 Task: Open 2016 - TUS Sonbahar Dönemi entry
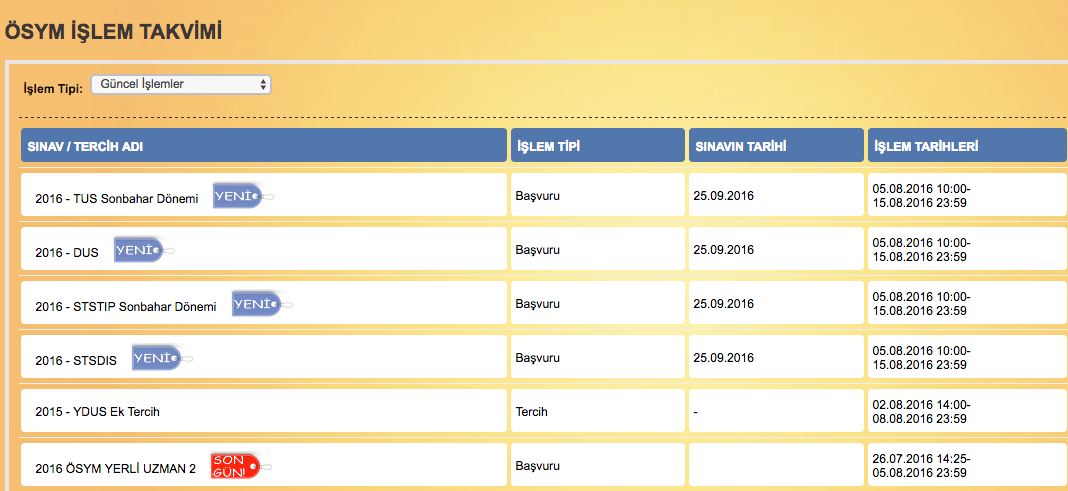pos(116,199)
